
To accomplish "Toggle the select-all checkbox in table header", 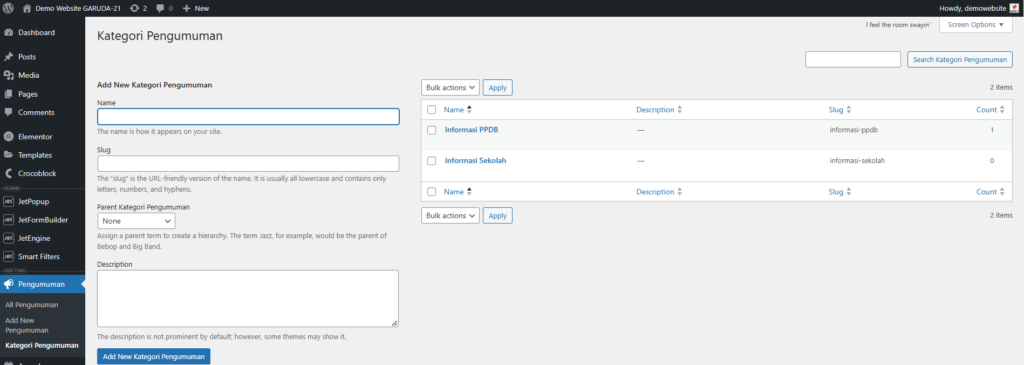I will 431,110.
